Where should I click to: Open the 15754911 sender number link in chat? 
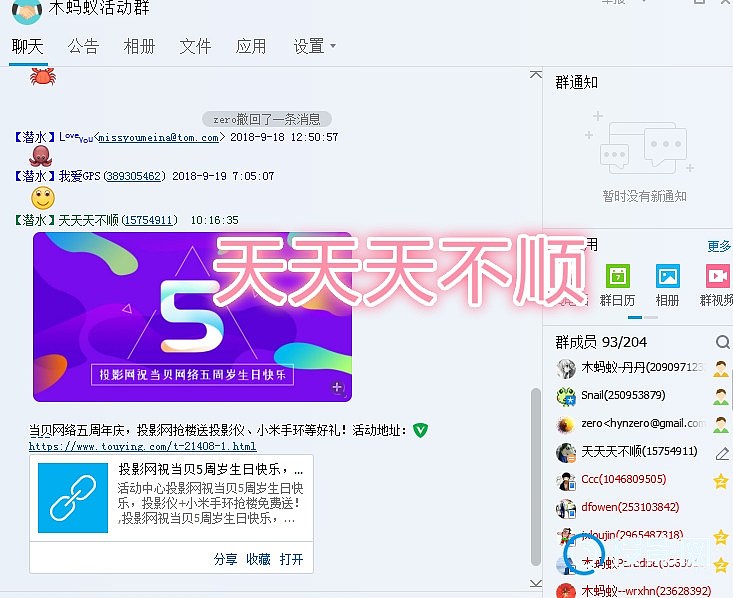pyautogui.click(x=149, y=220)
